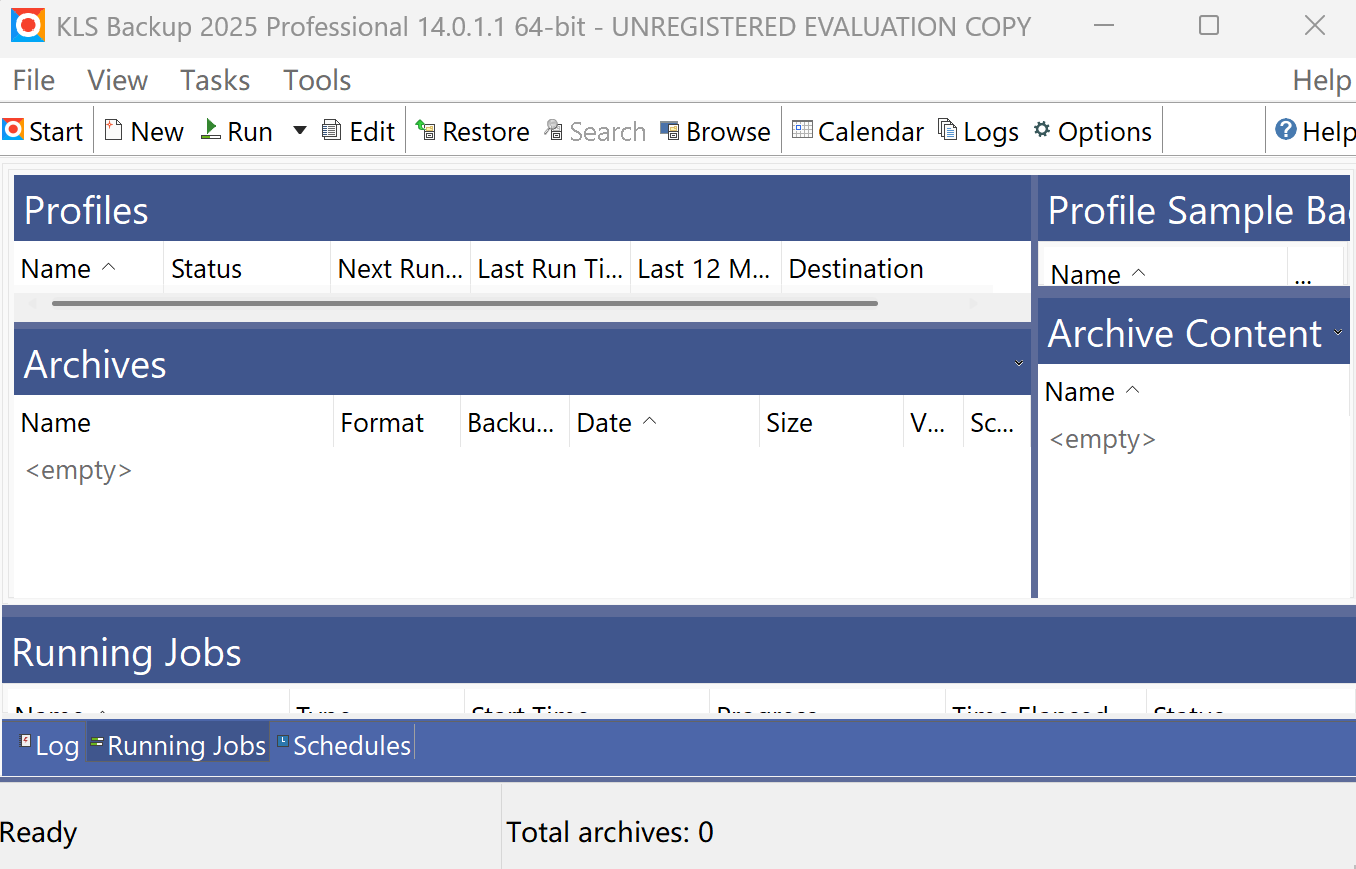Viewport: 1356px width, 869px height.
Task: Click the Help toolbar icon
Action: (x=1315, y=131)
